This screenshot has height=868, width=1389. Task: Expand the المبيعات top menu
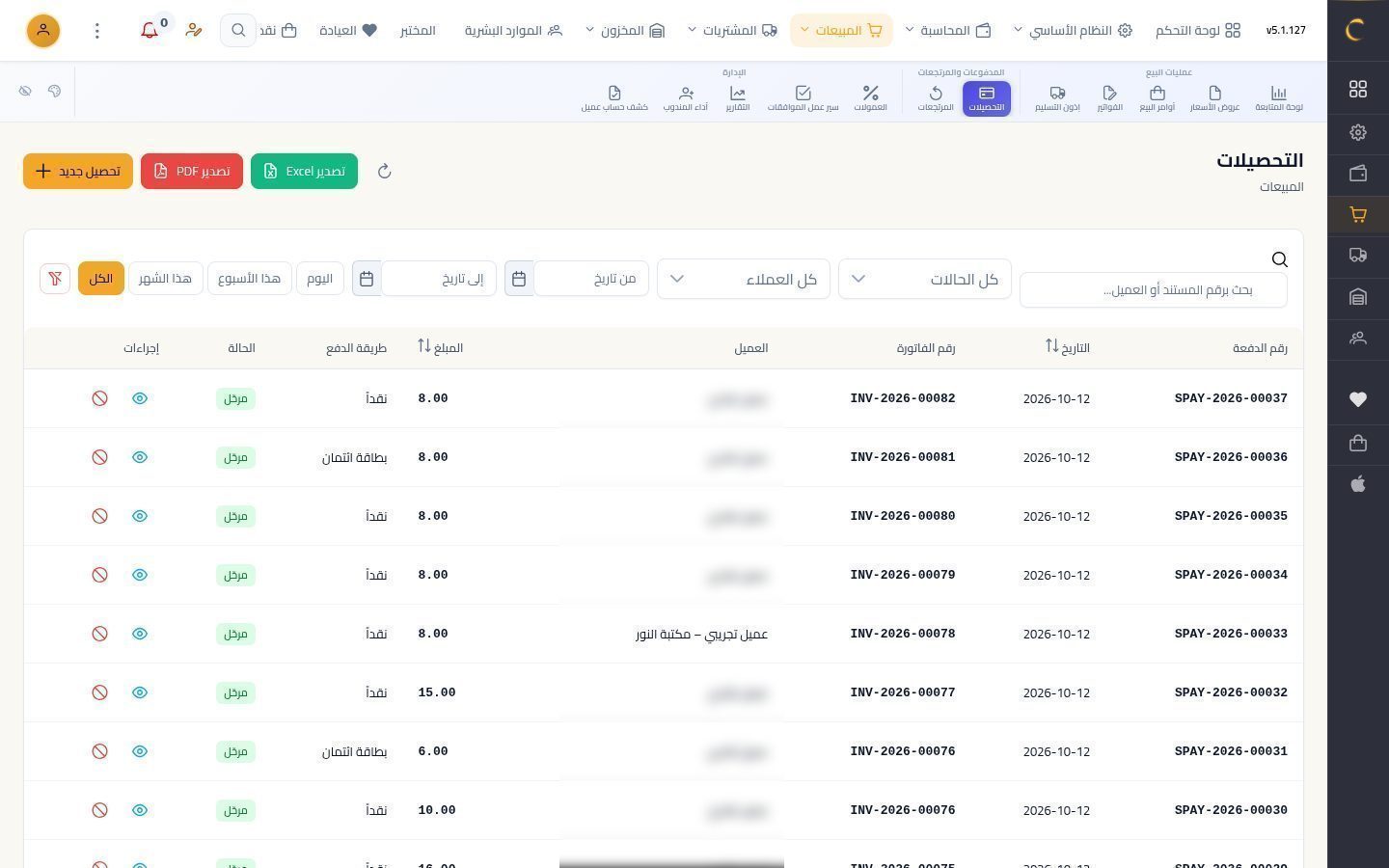pyautogui.click(x=841, y=31)
